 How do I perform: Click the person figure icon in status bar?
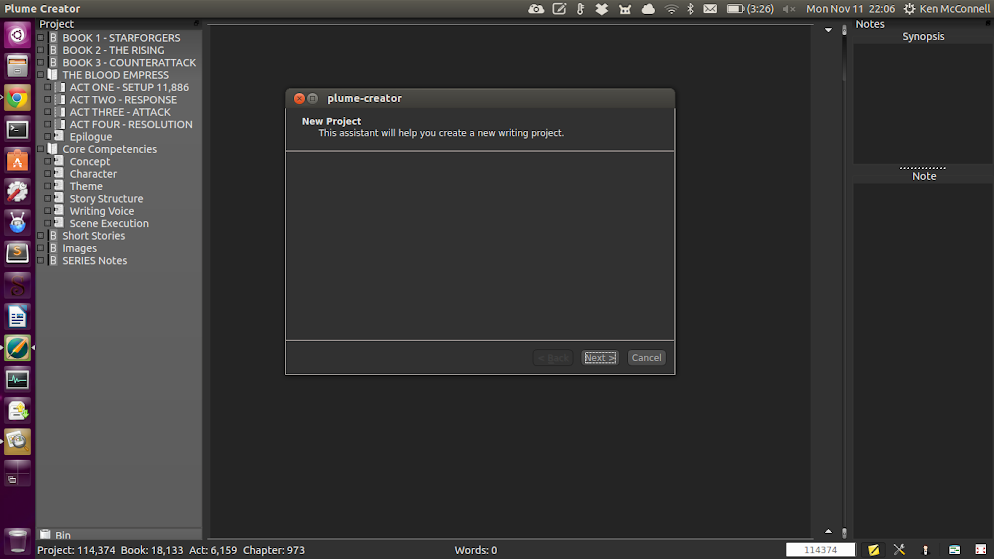925,550
